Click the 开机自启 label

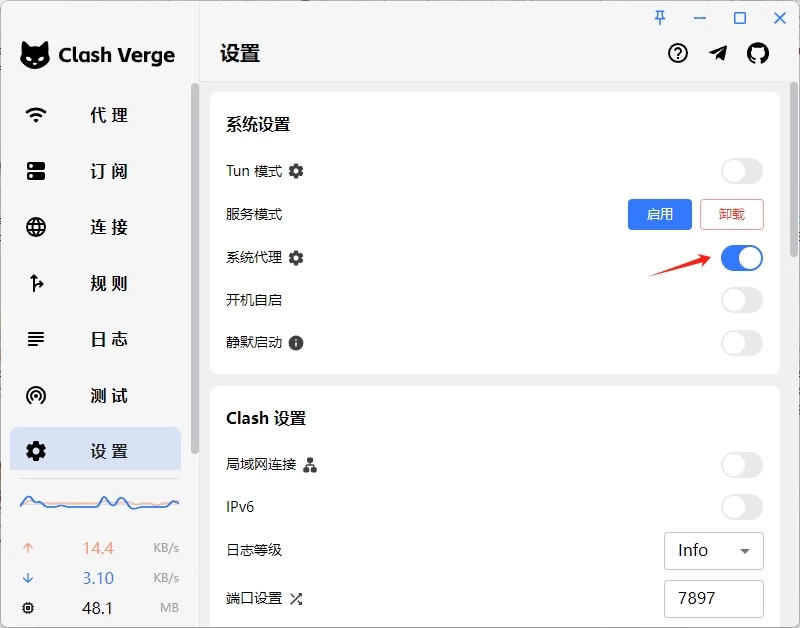point(254,300)
